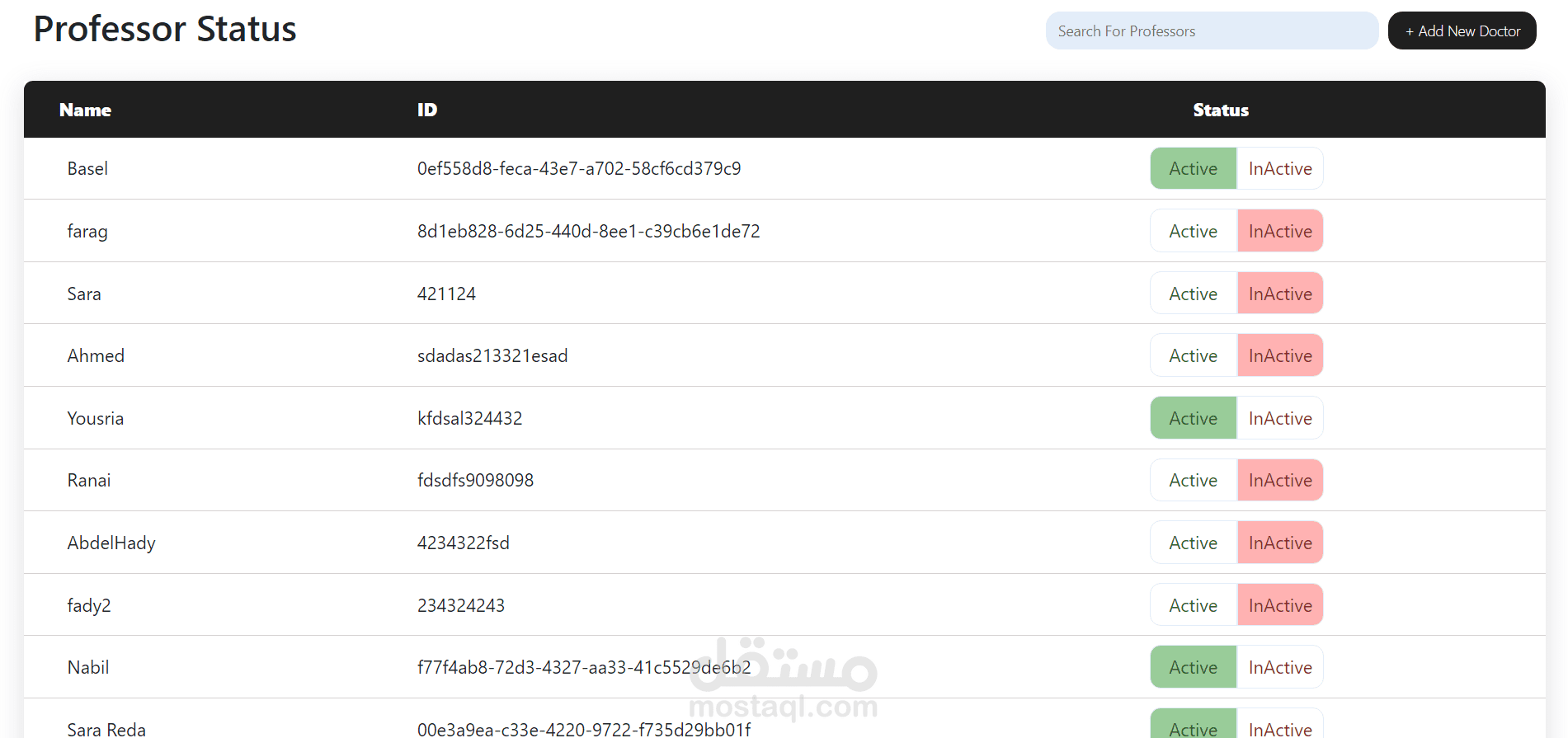The height and width of the screenshot is (738, 1568).
Task: Switch Sara (ID 421124) to InActive
Action: coord(1280,294)
